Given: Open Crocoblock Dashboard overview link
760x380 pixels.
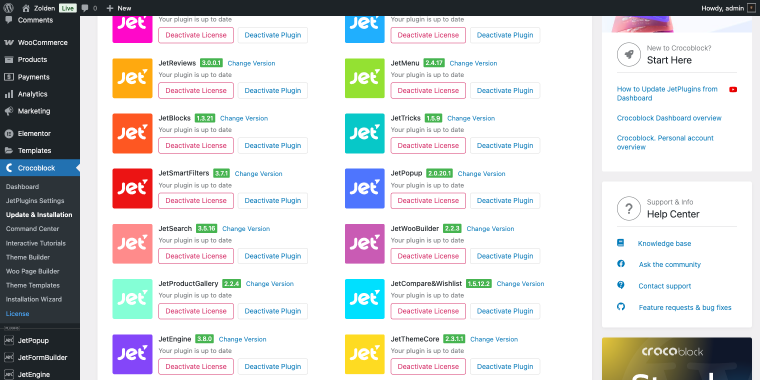Looking at the screenshot, I should [669, 118].
